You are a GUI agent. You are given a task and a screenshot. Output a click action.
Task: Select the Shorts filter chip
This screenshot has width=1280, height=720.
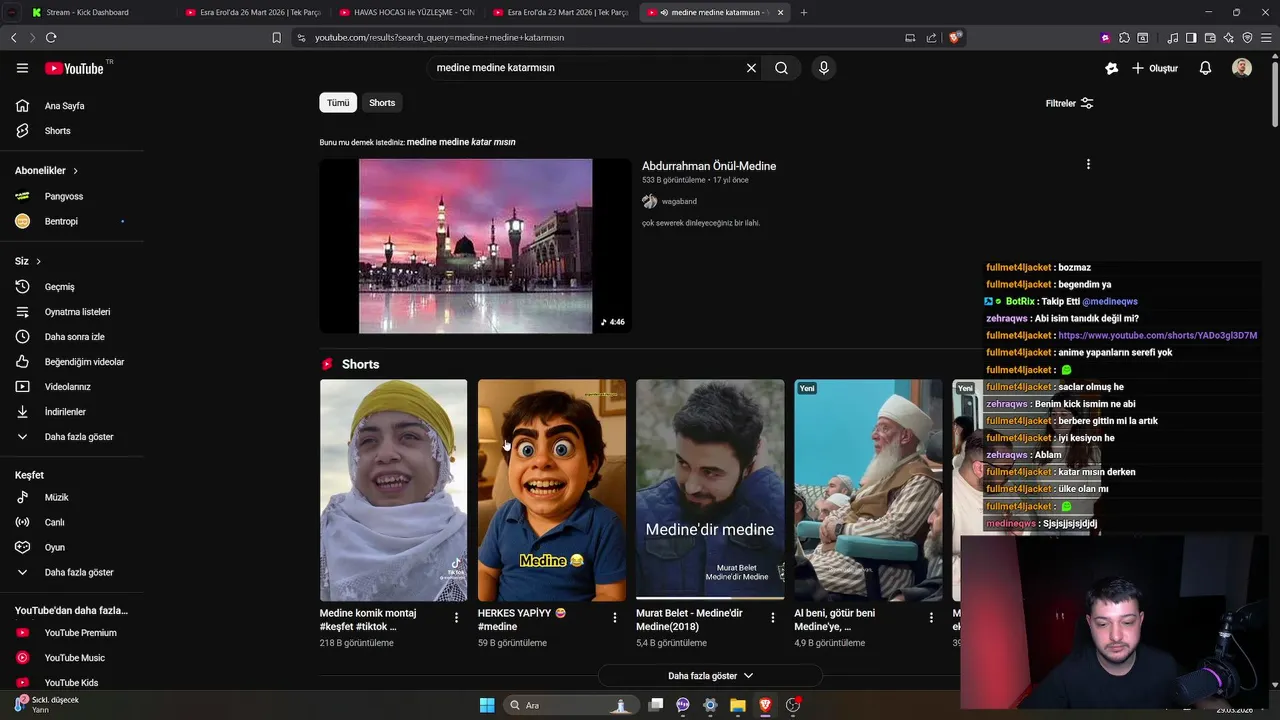[382, 103]
